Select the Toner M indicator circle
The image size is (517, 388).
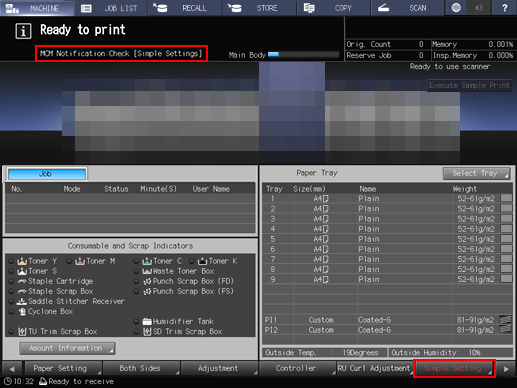[69, 261]
